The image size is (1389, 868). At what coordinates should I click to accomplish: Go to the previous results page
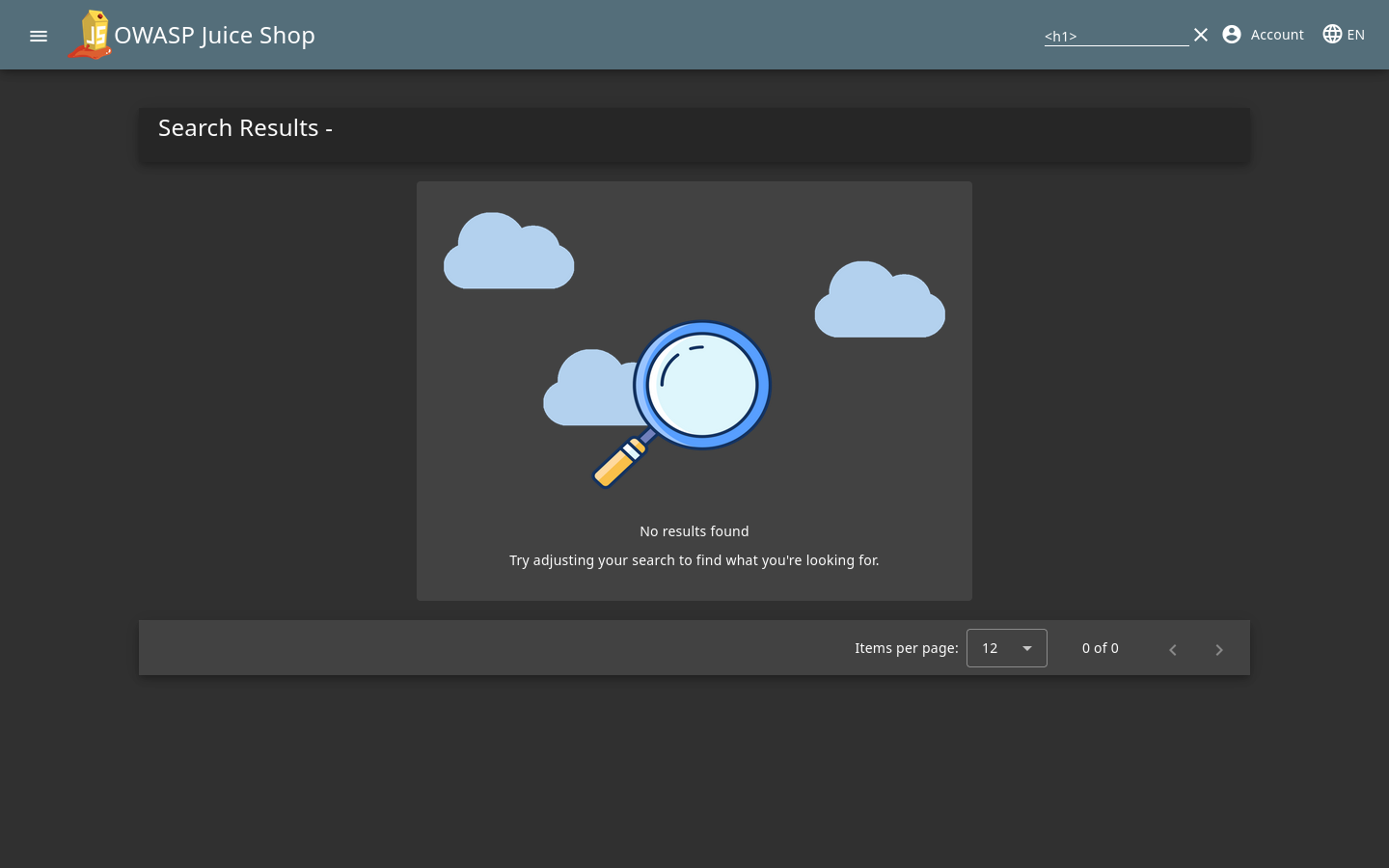coord(1173,649)
